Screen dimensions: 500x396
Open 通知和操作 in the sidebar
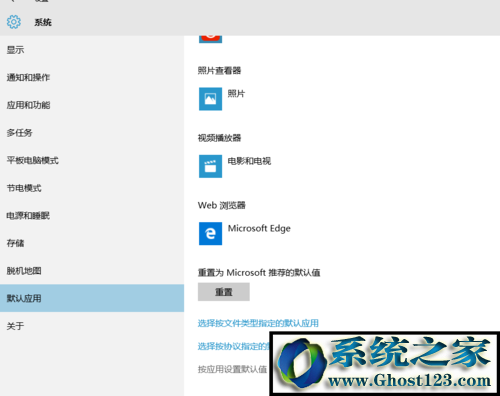tap(92, 78)
